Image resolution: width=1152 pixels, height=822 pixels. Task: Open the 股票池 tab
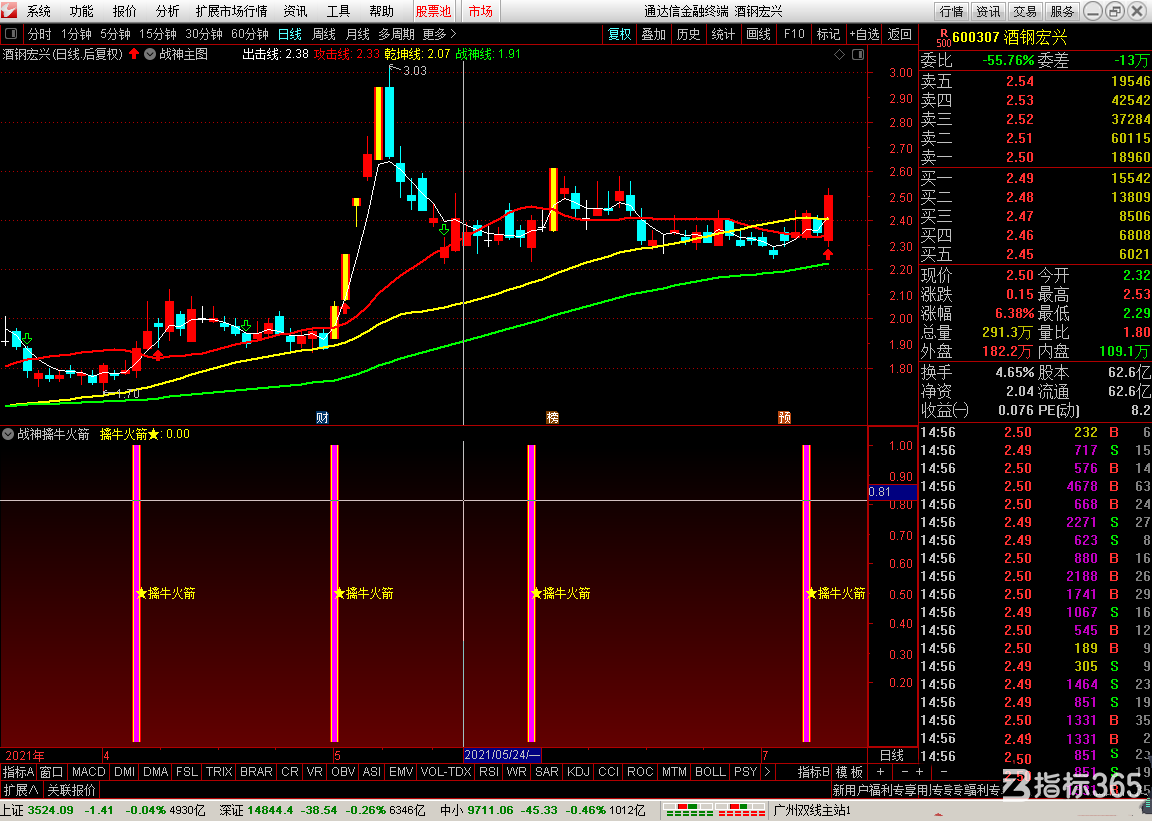tap(433, 11)
